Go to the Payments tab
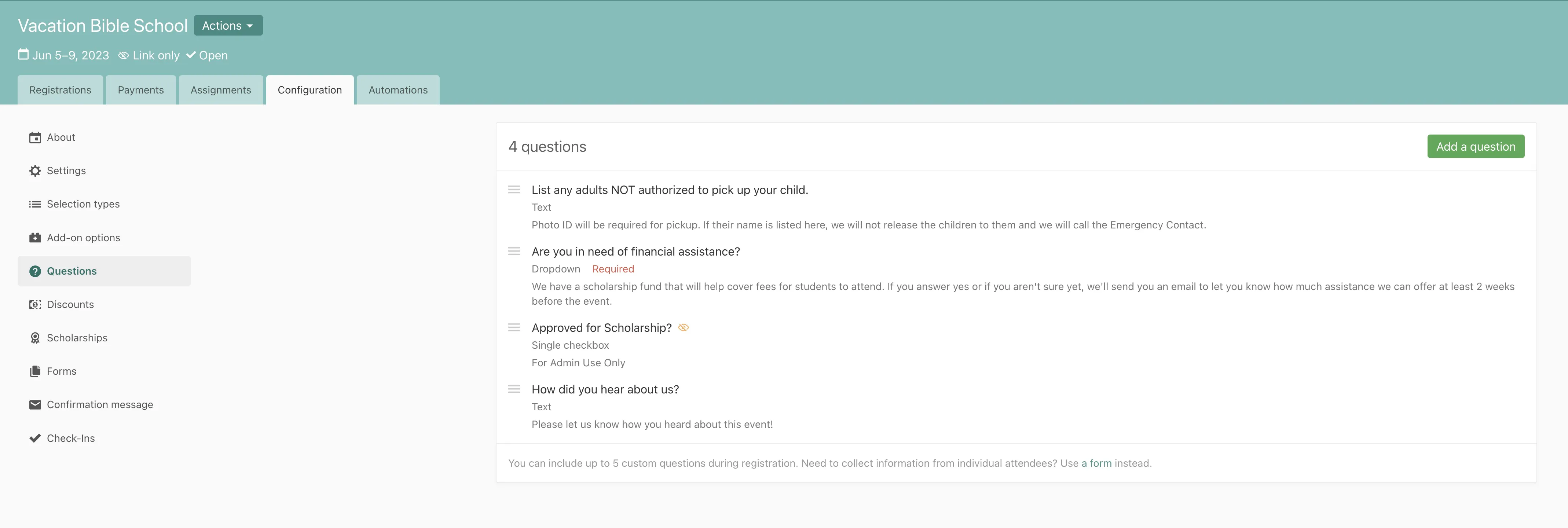 coord(140,90)
